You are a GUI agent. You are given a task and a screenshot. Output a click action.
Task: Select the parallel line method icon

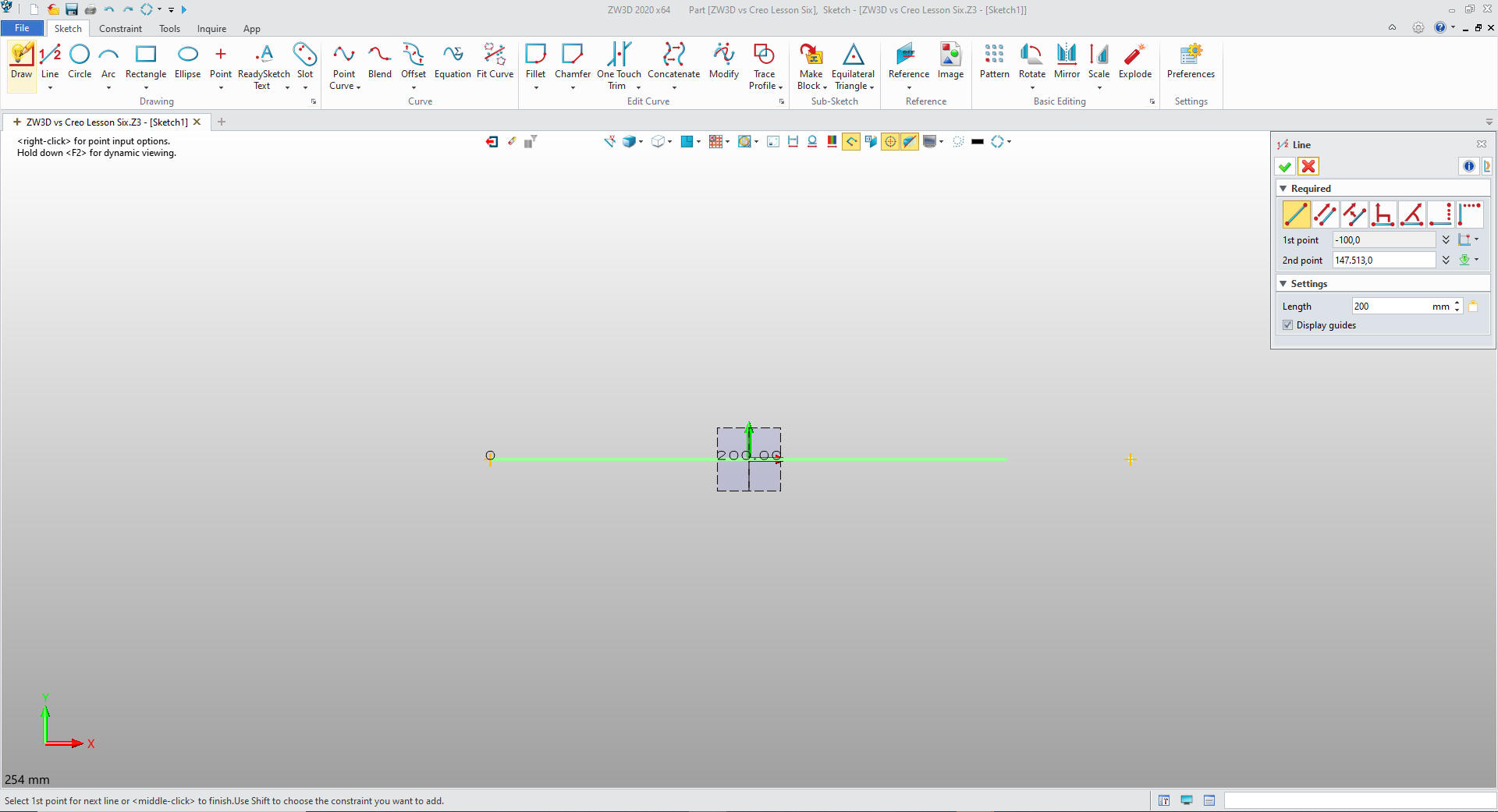point(1325,214)
